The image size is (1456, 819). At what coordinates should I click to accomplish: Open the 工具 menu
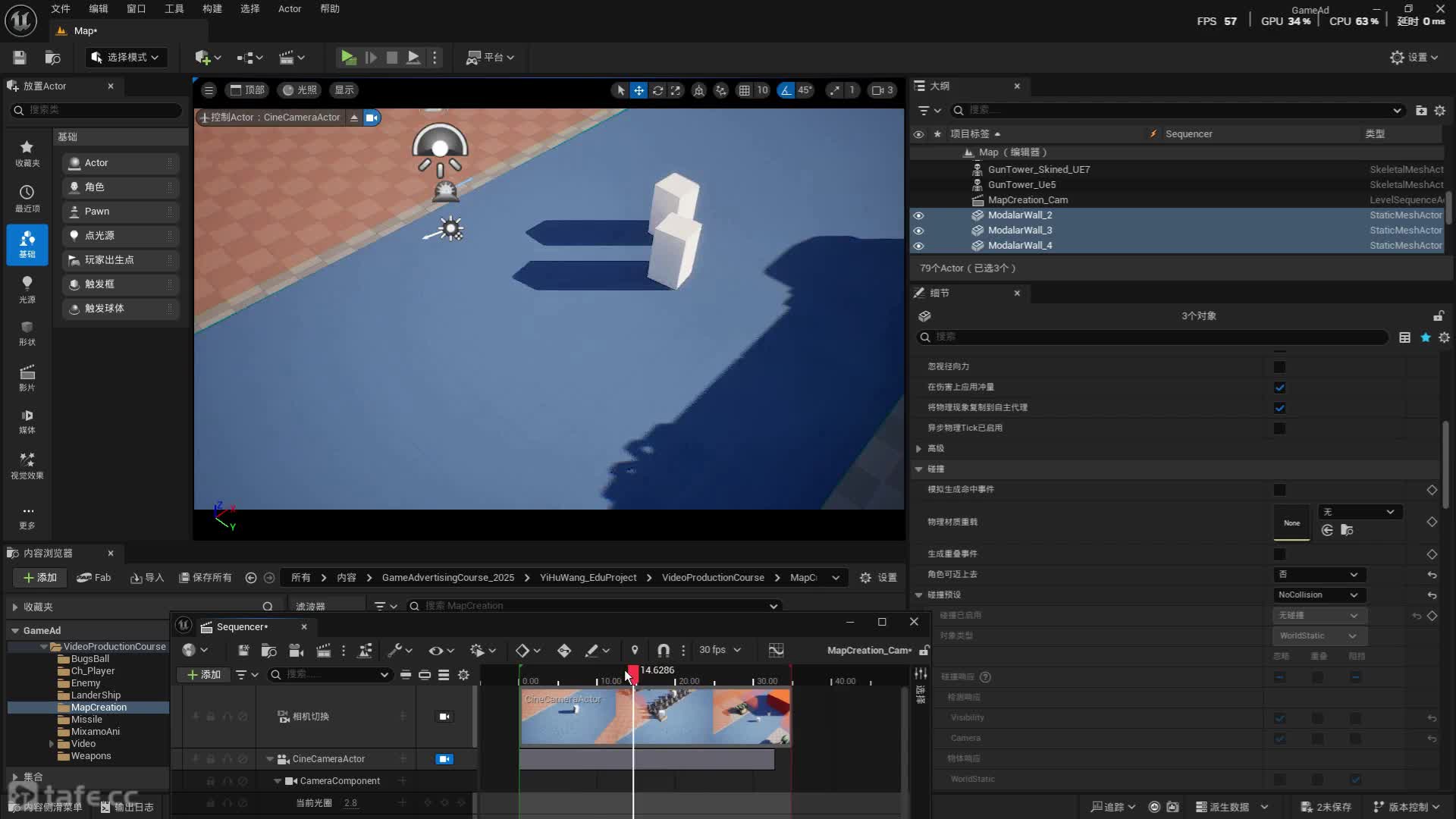point(174,9)
